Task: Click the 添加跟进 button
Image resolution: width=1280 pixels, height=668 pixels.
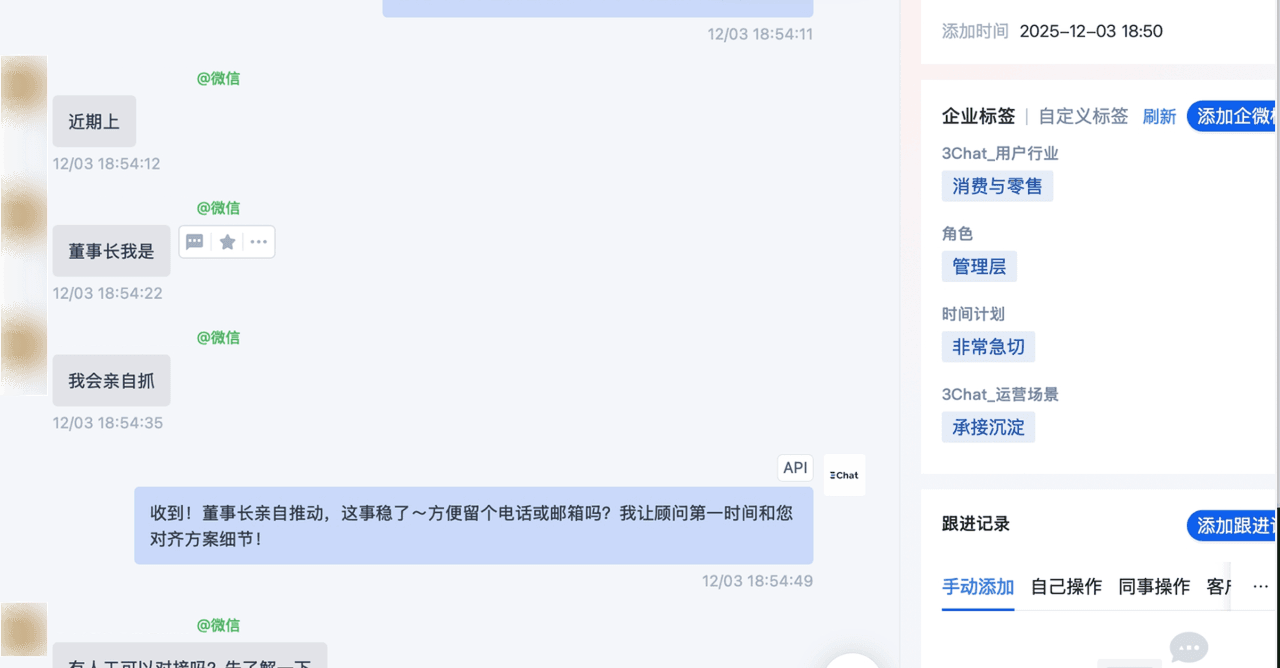Action: 1233,526
